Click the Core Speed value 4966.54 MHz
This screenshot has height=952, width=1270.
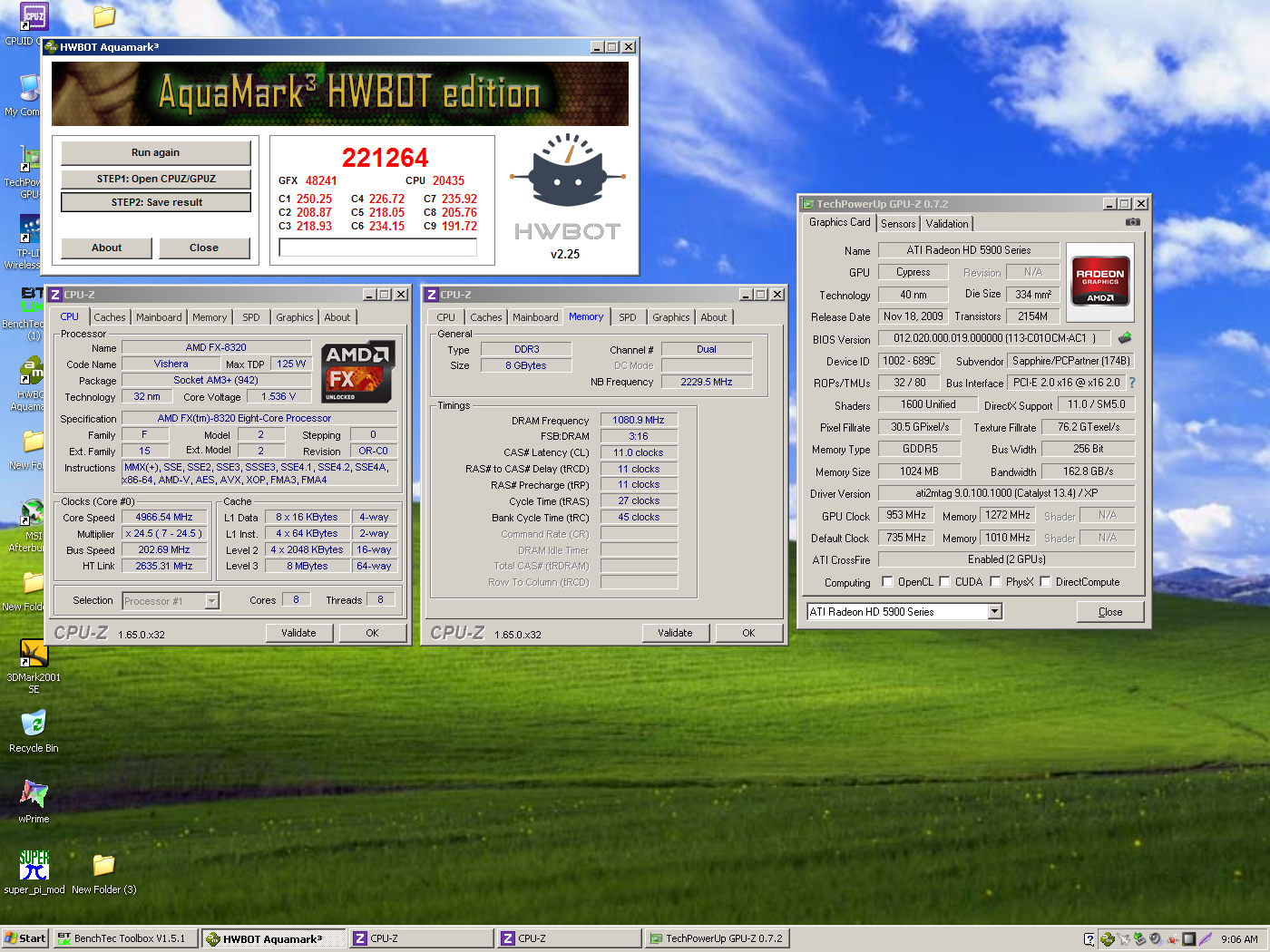pyautogui.click(x=164, y=517)
